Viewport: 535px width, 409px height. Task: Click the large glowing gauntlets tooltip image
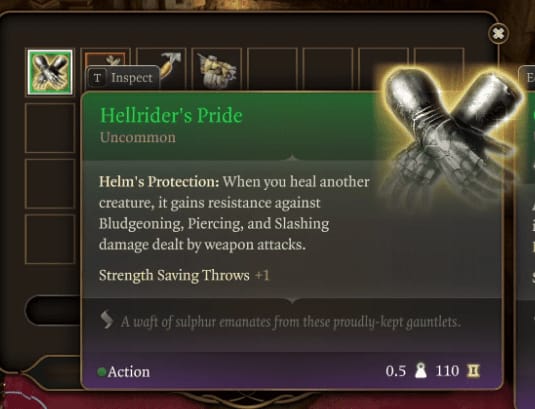click(450, 133)
